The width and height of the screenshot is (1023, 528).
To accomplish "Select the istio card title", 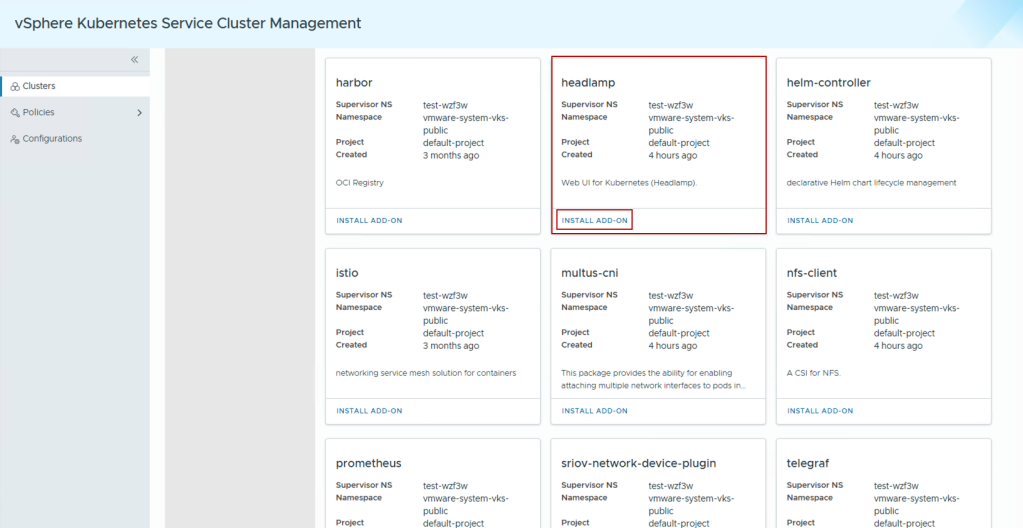I will (347, 273).
